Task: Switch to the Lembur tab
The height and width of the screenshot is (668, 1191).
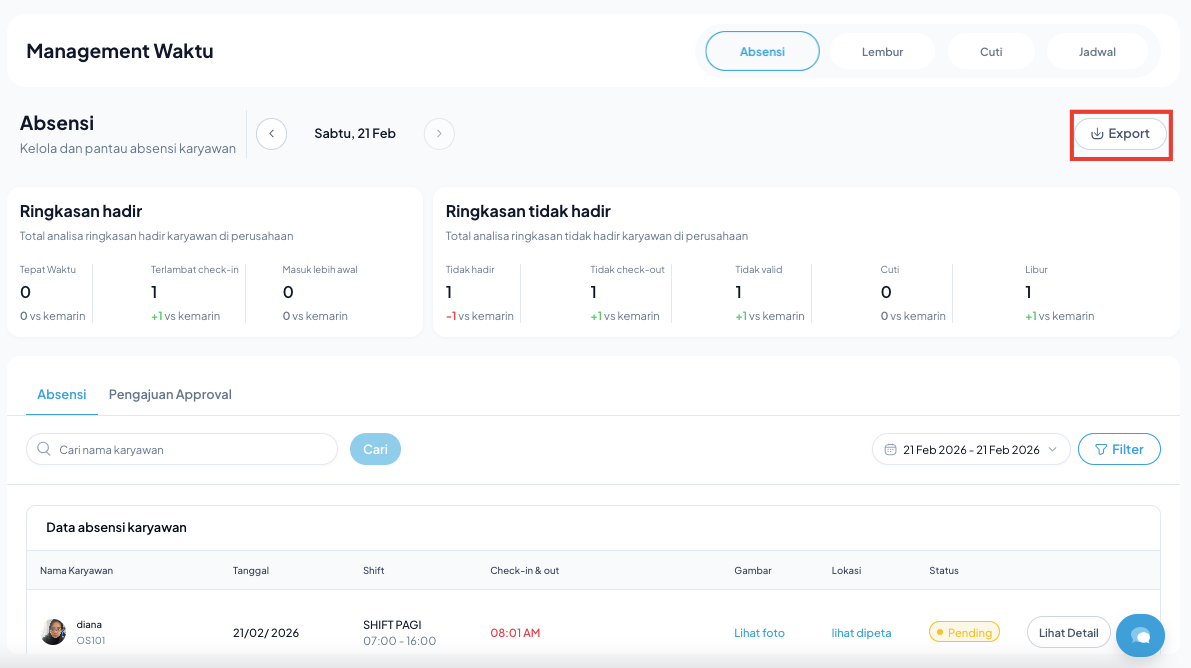Action: coord(883,52)
